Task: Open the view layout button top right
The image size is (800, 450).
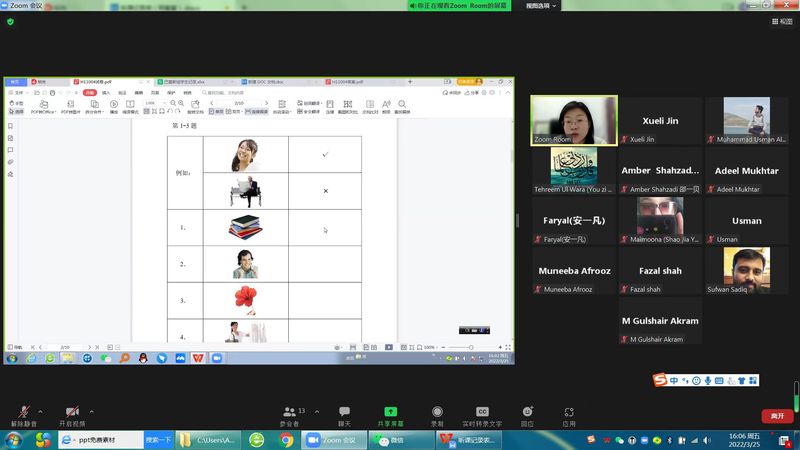Action: click(x=782, y=21)
